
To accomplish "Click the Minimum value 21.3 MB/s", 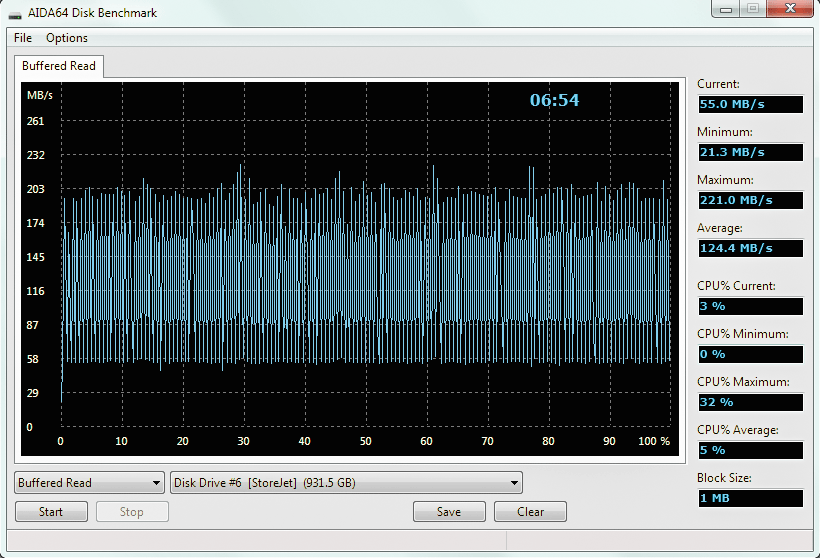I will coord(750,152).
